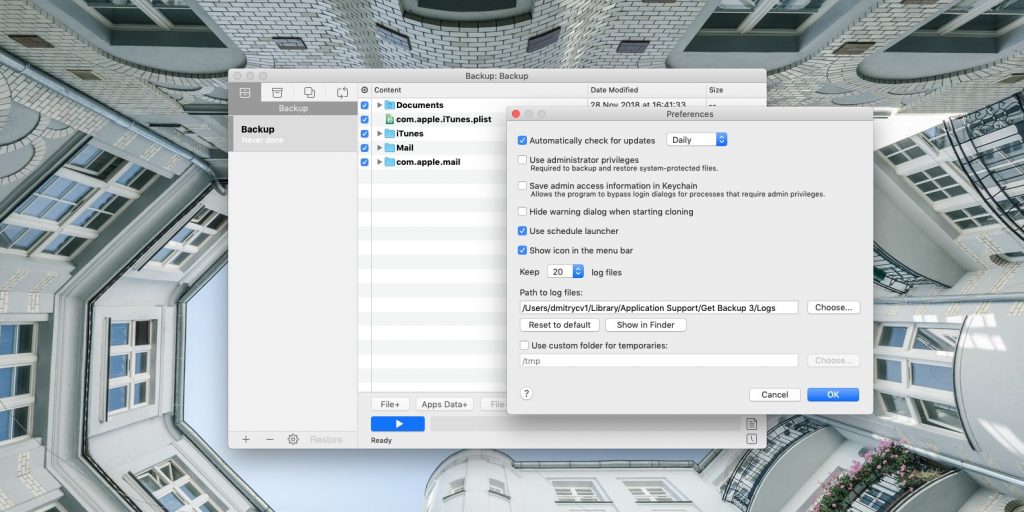This screenshot has width=1024, height=512.
Task: Select the Synchronize tab icon
Action: click(x=342, y=92)
